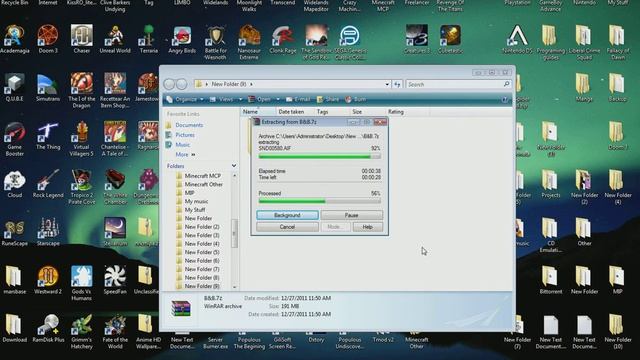Select the Starscape desktop icon
Screen dimensions: 640x360
coord(48,232)
